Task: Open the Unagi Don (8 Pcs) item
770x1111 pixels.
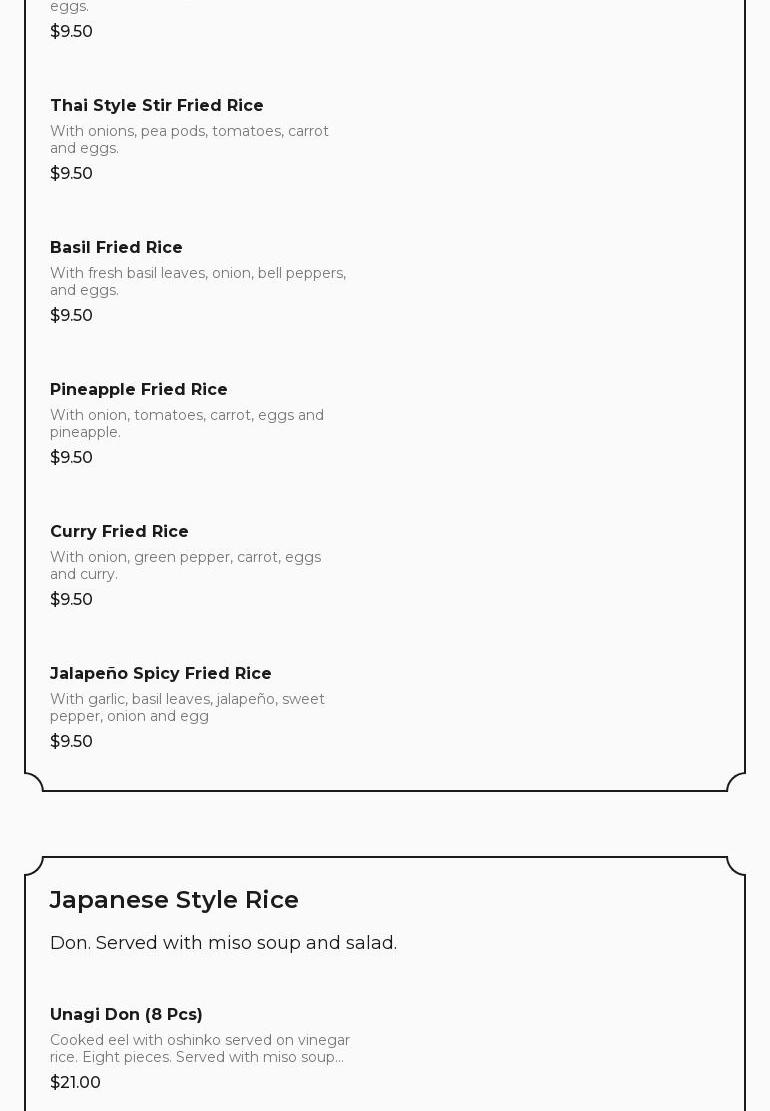Action: tap(126, 1014)
